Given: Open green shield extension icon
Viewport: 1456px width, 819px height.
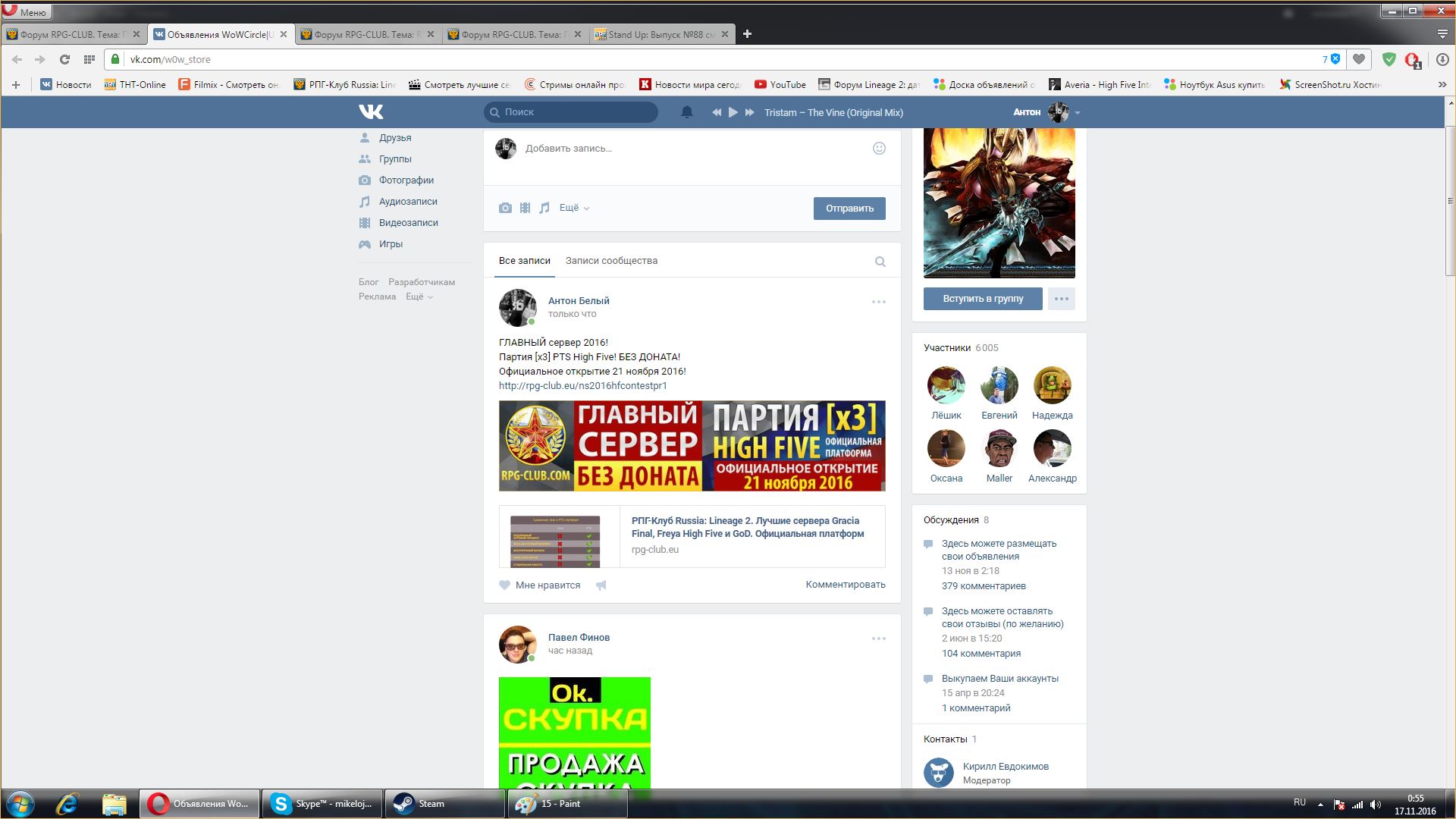Looking at the screenshot, I should pos(1389,59).
